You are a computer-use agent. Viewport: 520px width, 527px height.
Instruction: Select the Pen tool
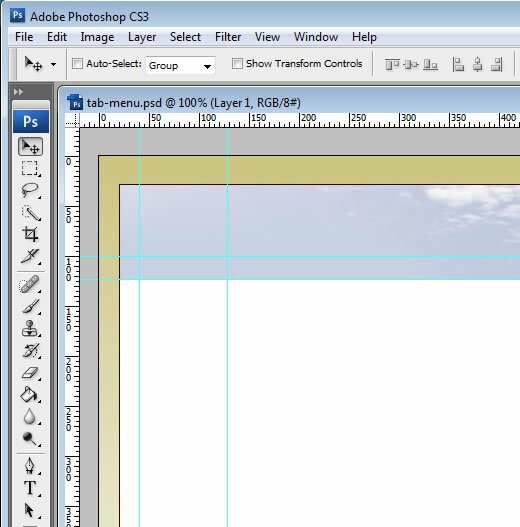point(30,466)
